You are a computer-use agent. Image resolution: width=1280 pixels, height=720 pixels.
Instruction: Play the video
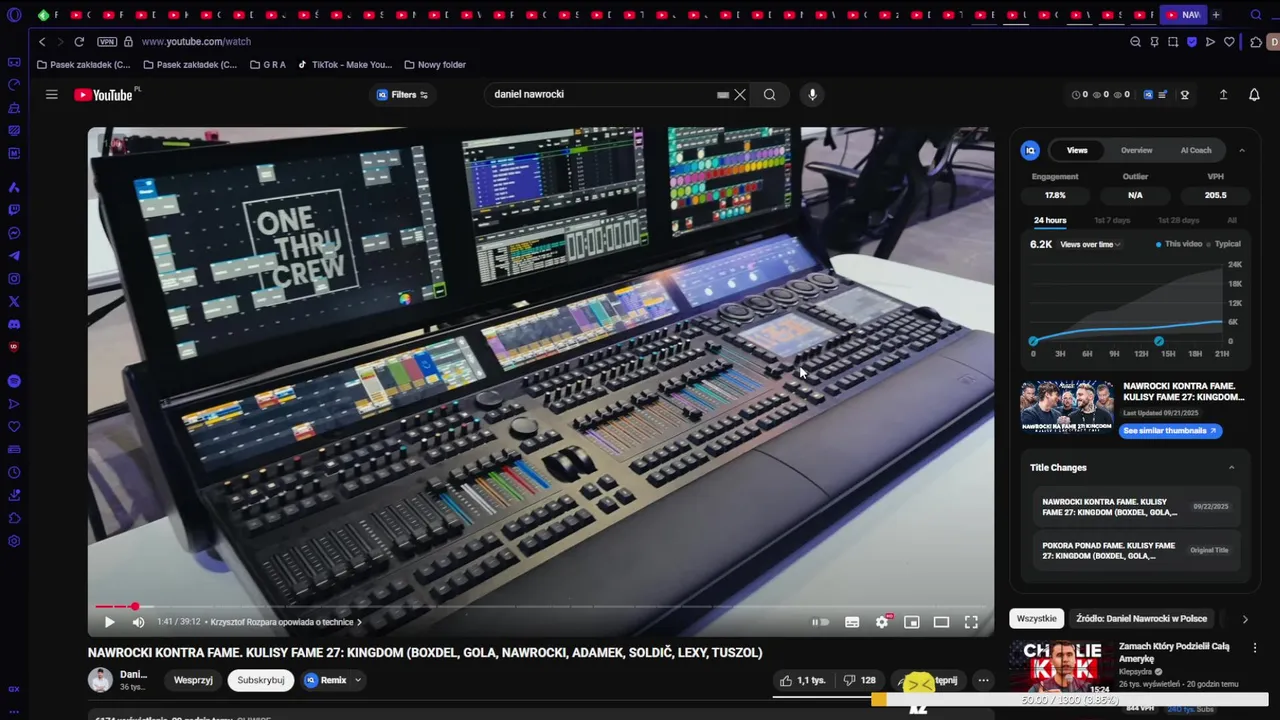(x=109, y=622)
